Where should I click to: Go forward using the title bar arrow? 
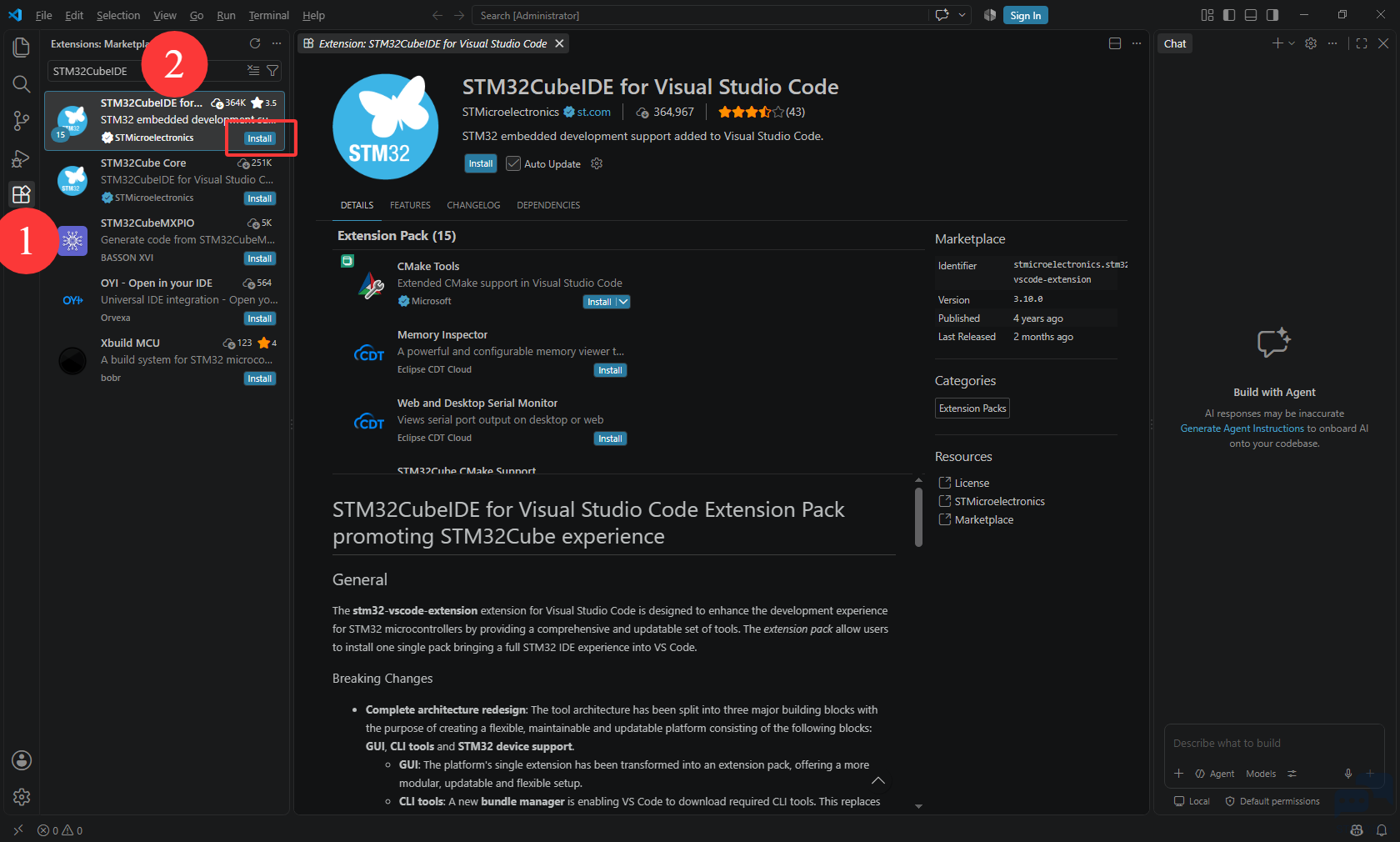pyautogui.click(x=459, y=15)
